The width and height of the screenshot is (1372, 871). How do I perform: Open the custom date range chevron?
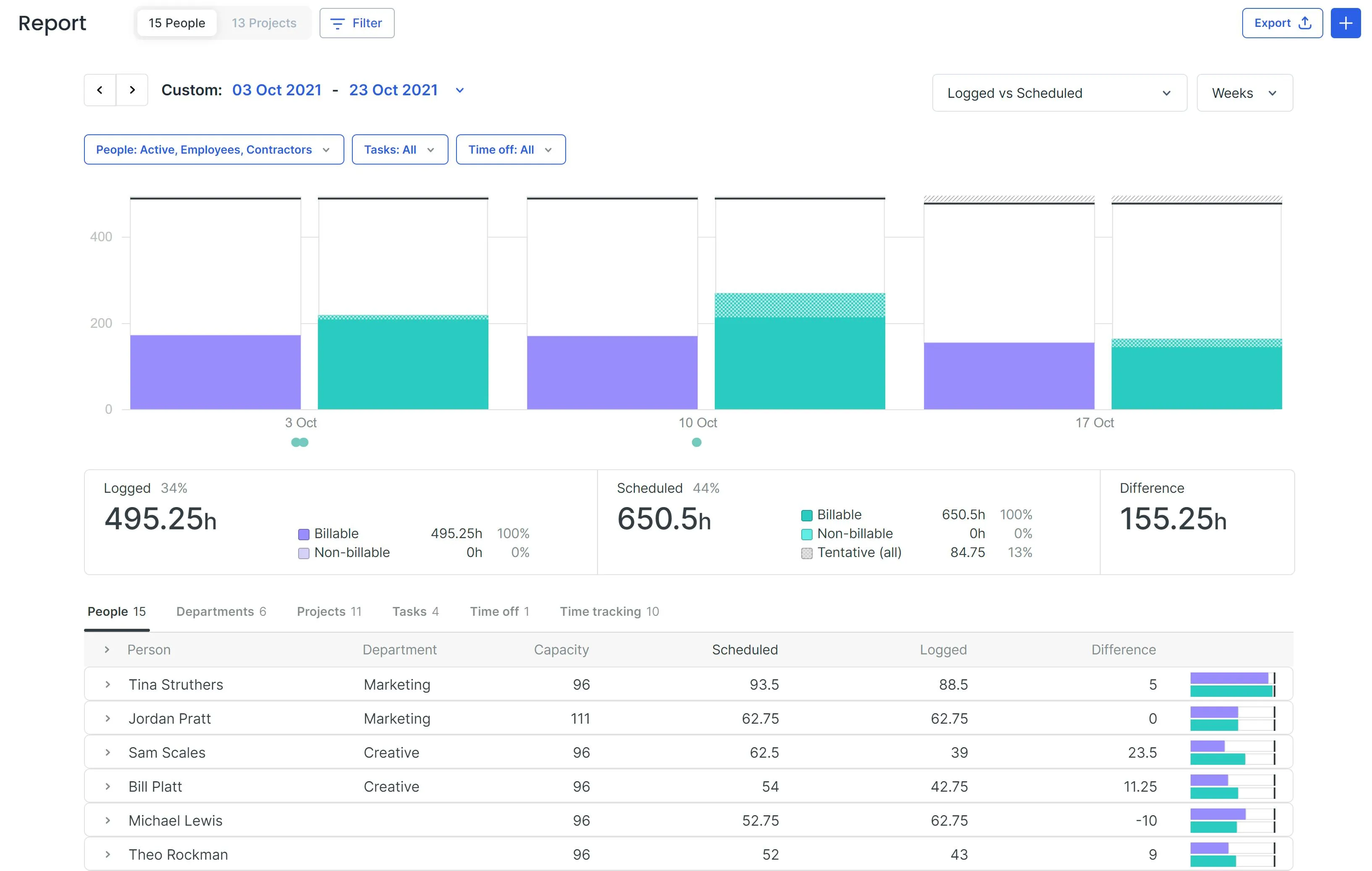(x=460, y=91)
